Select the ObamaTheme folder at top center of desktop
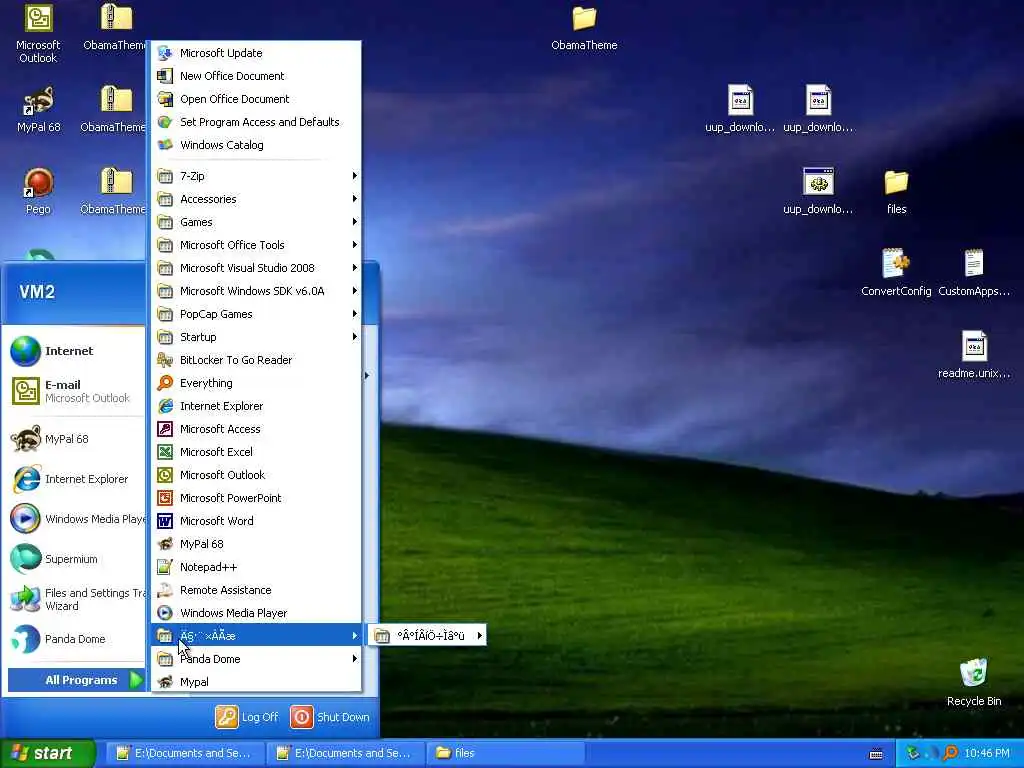Viewport: 1024px width, 768px height. click(x=584, y=28)
